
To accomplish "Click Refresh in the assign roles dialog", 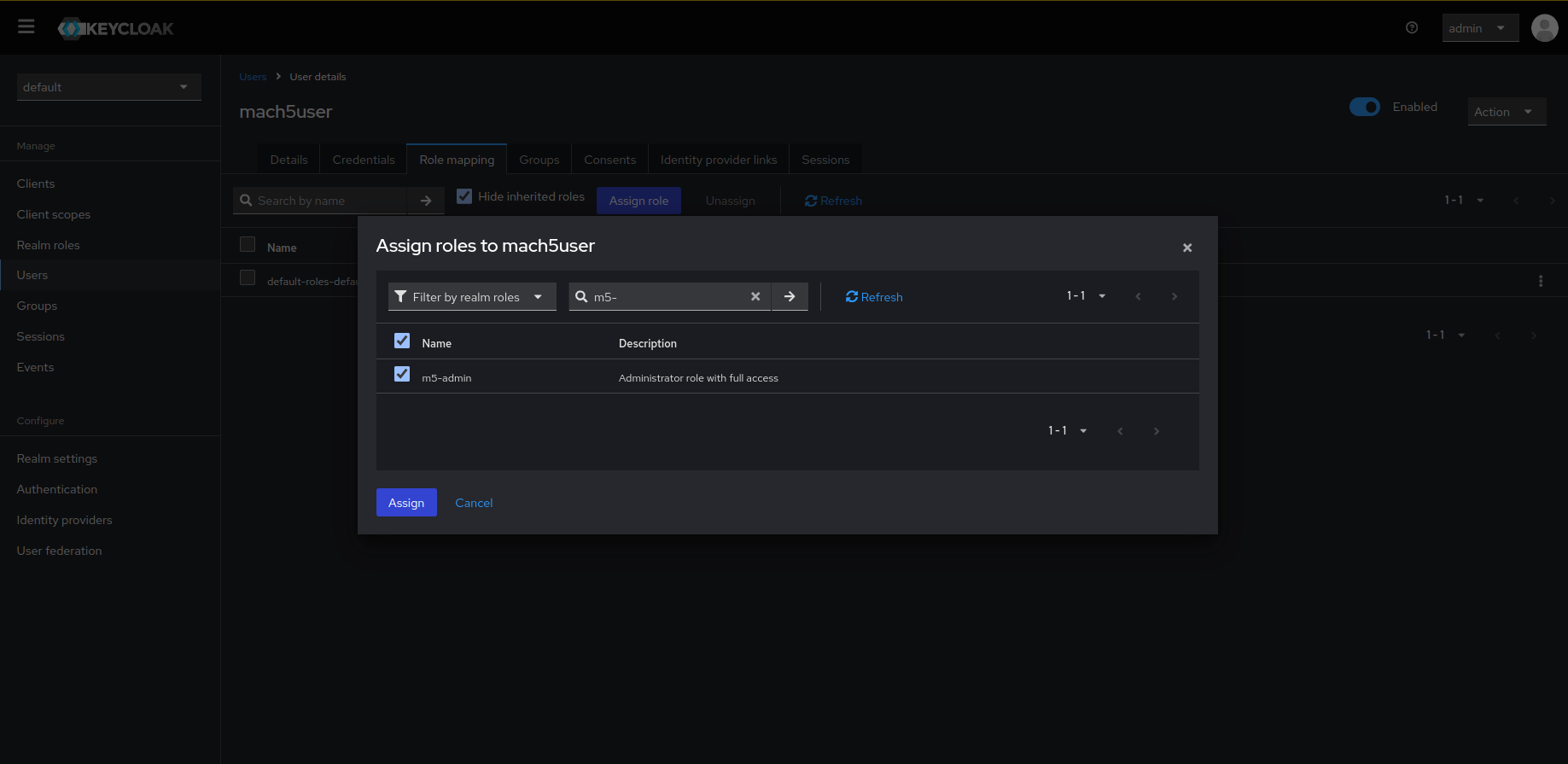I will 874,297.
